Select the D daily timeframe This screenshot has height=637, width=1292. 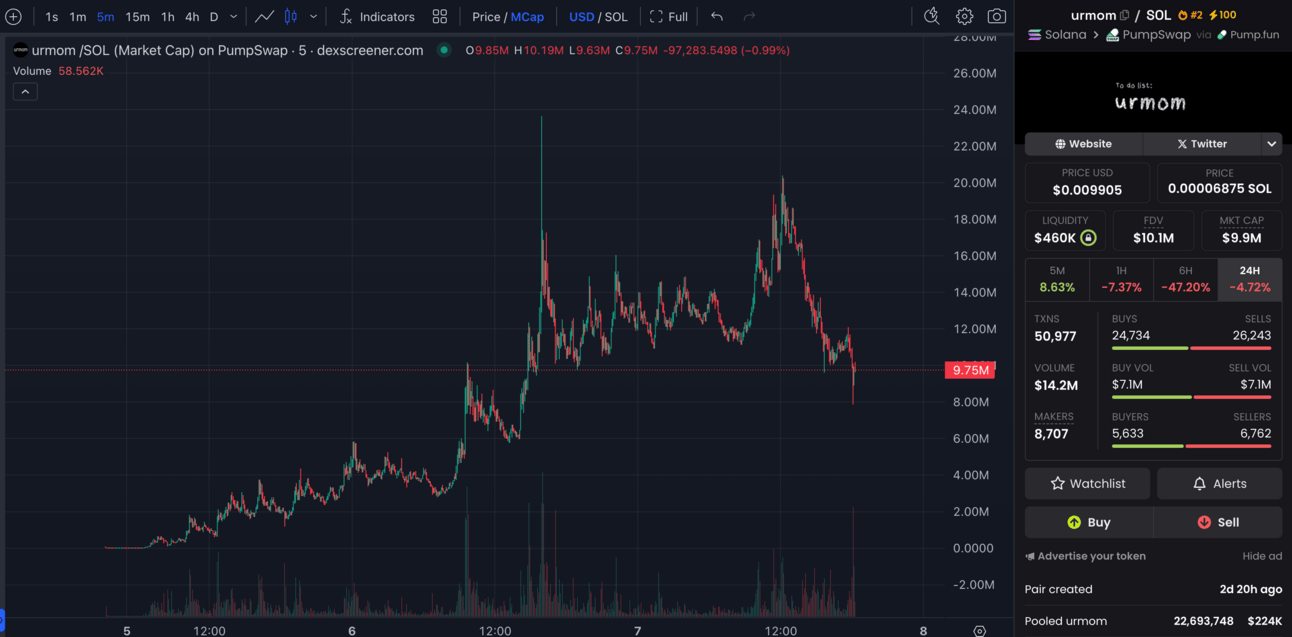click(214, 17)
